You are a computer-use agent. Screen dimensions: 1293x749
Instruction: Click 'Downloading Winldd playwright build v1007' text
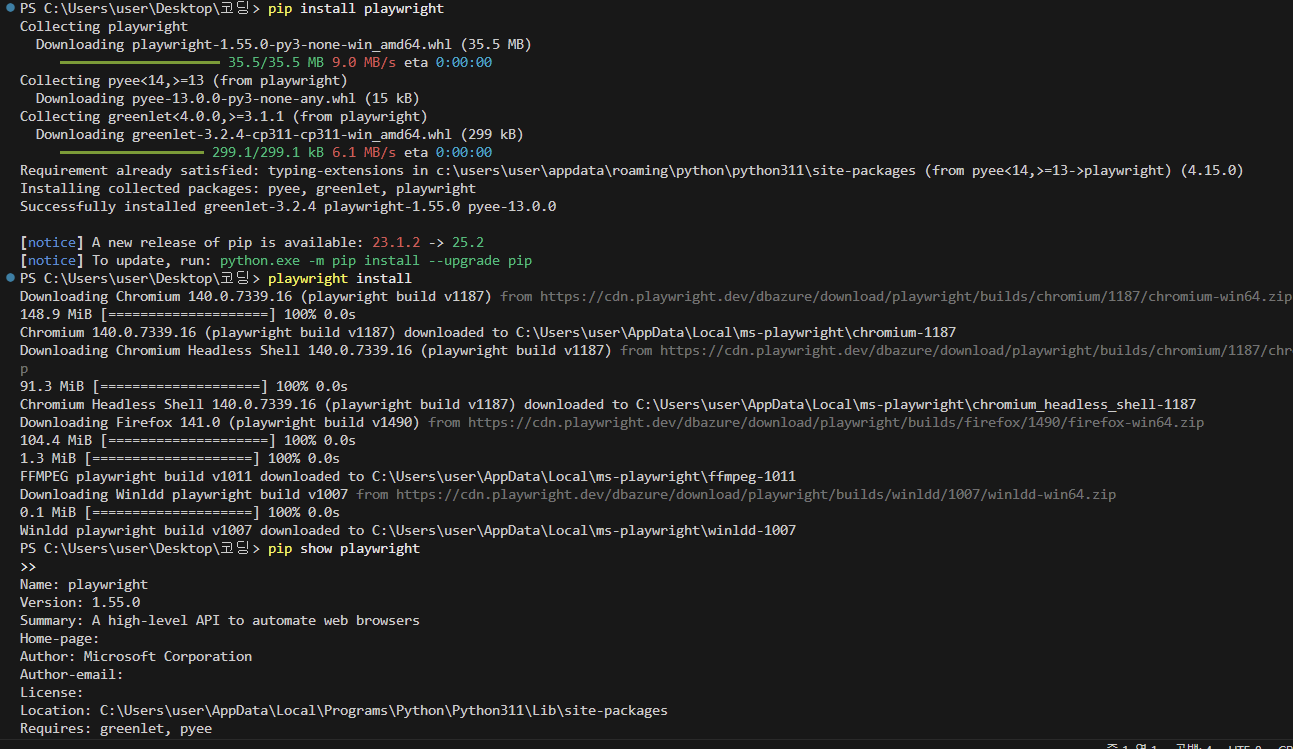point(184,494)
